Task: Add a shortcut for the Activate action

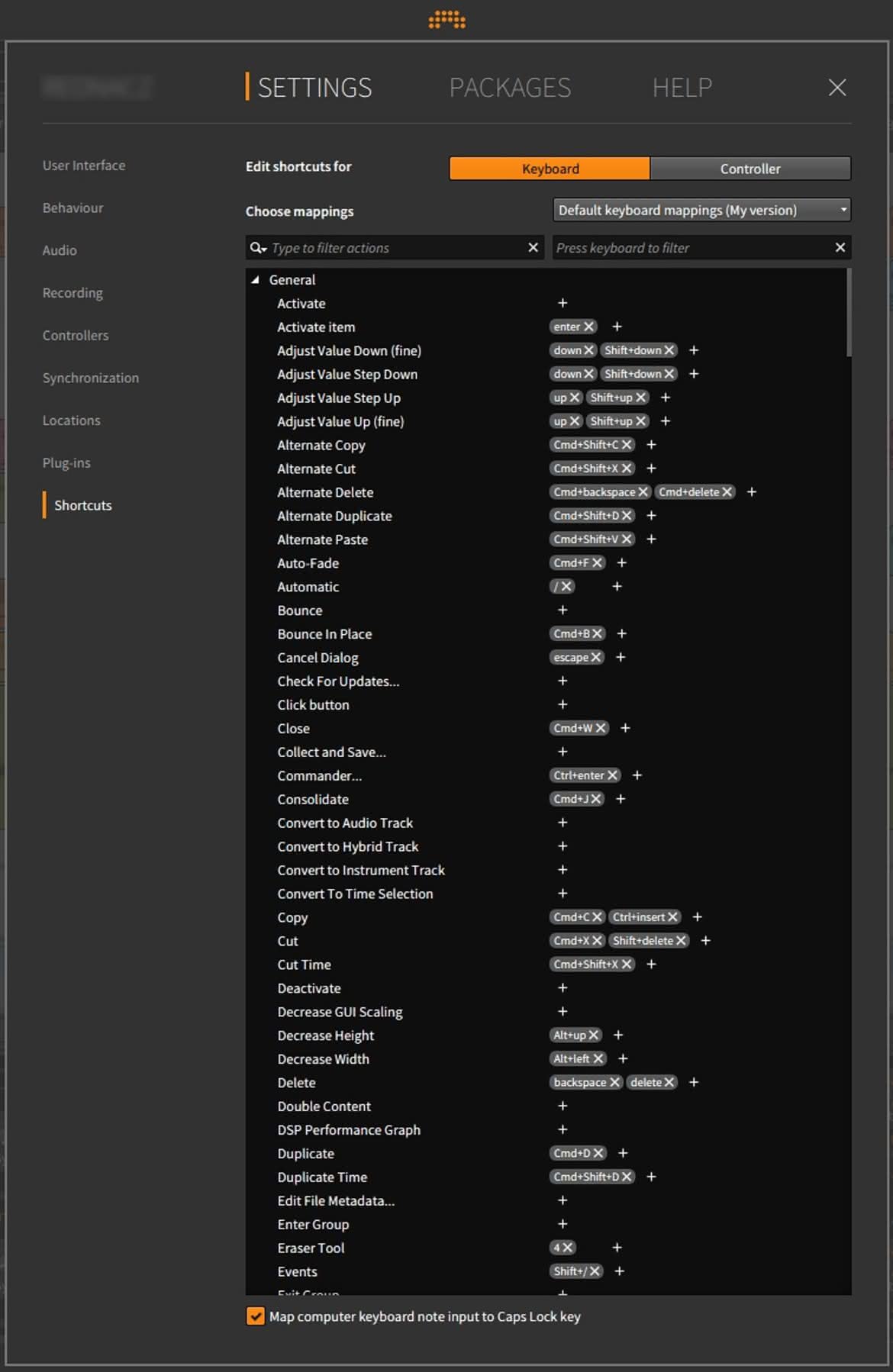Action: [563, 303]
